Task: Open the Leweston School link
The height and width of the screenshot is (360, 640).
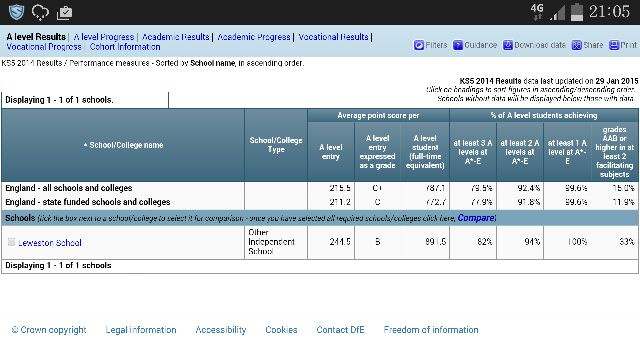Action: click(50, 243)
